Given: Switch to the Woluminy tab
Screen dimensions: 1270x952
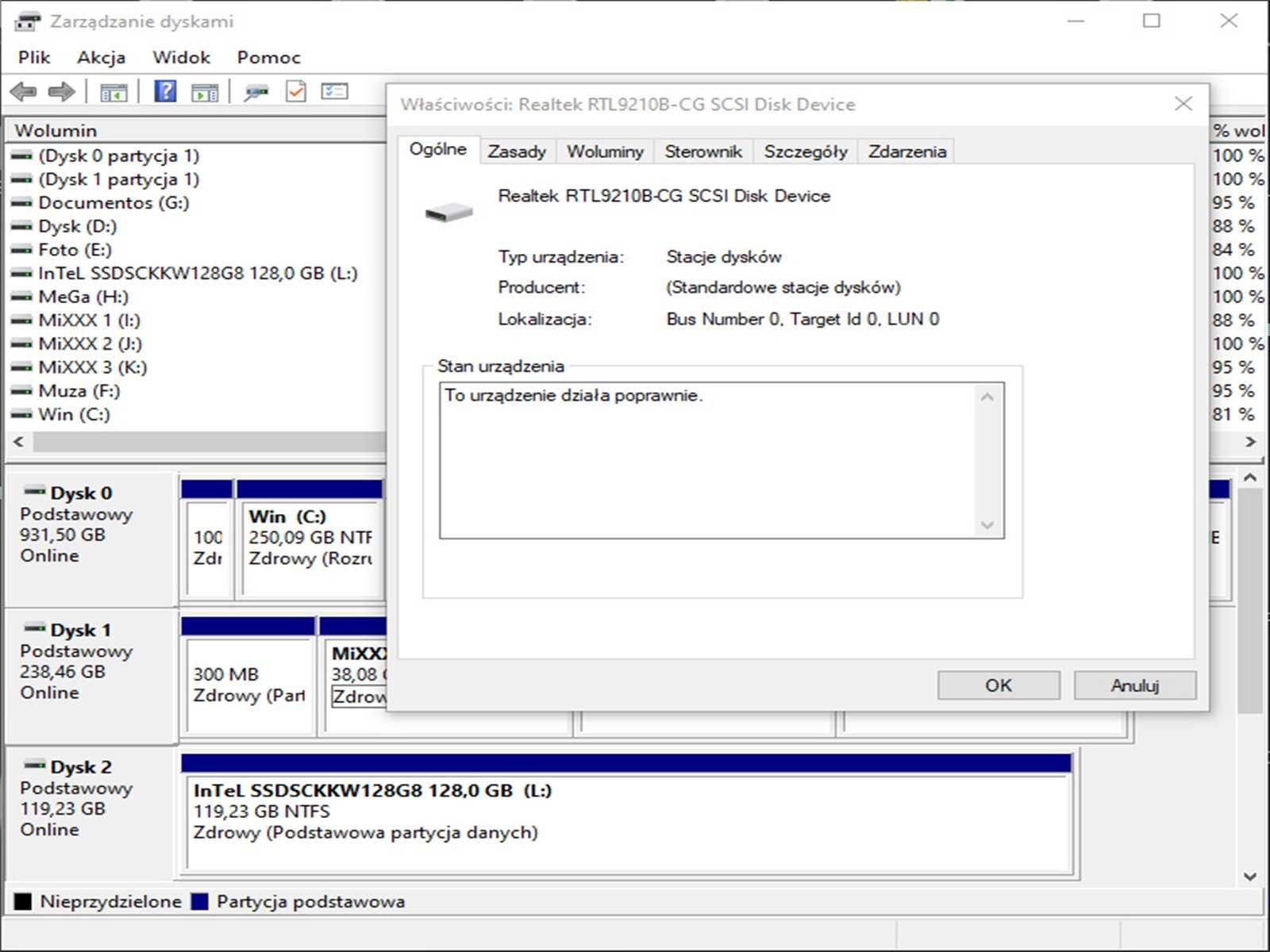Looking at the screenshot, I should click(605, 152).
